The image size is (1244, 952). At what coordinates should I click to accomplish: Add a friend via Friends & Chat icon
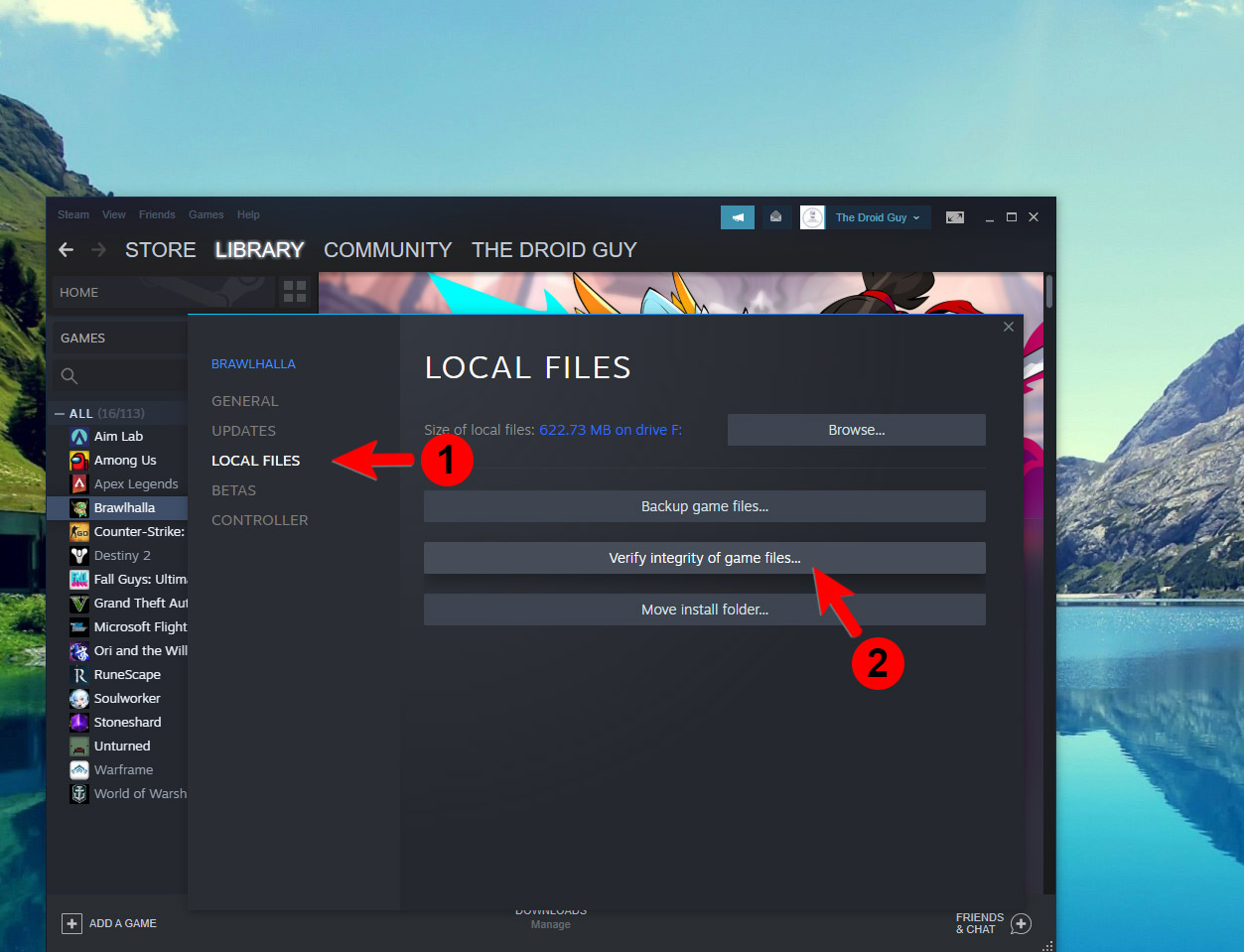[x=1022, y=923]
